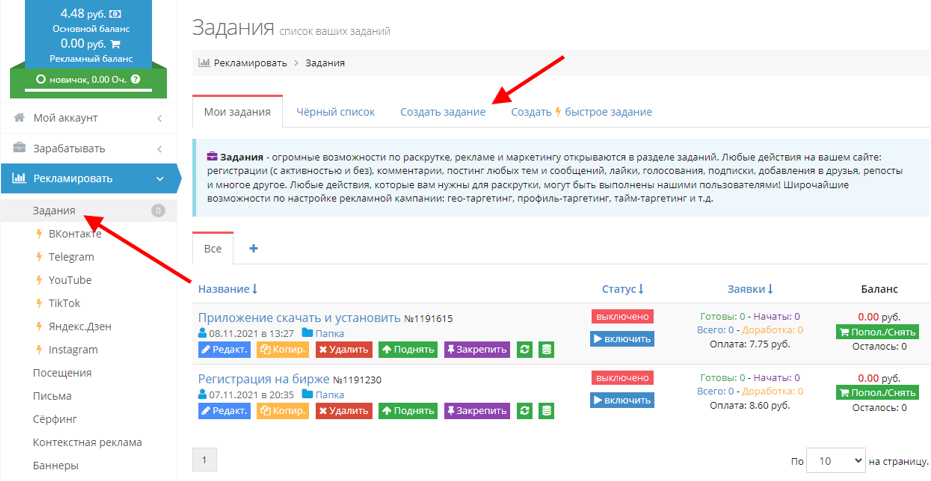
Task: Click Поднять for task №1191615
Action: tap(408, 350)
